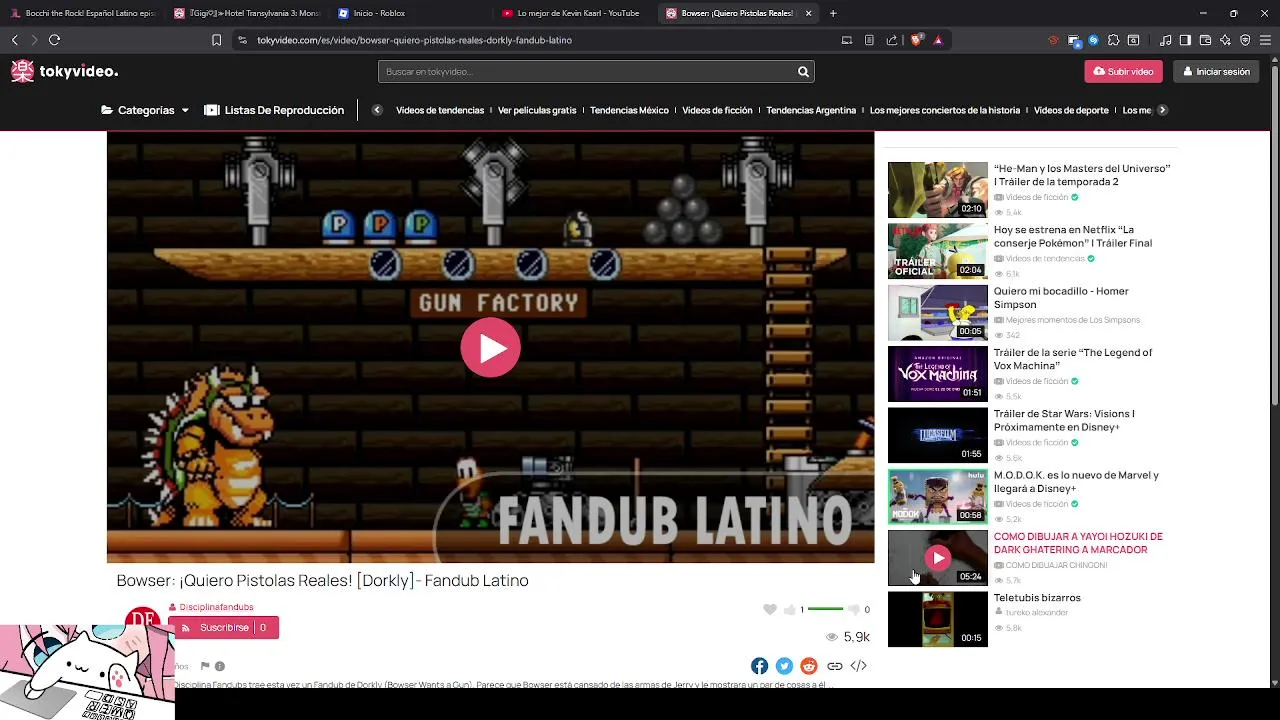
Task: Click the share page icon in address bar
Action: pyautogui.click(x=891, y=40)
